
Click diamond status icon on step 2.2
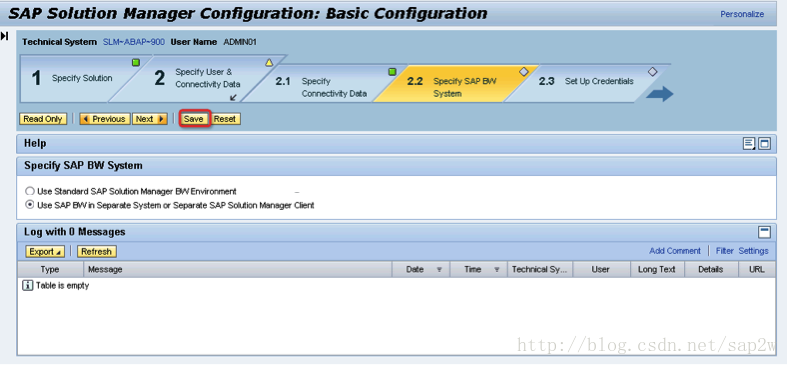tap(524, 72)
